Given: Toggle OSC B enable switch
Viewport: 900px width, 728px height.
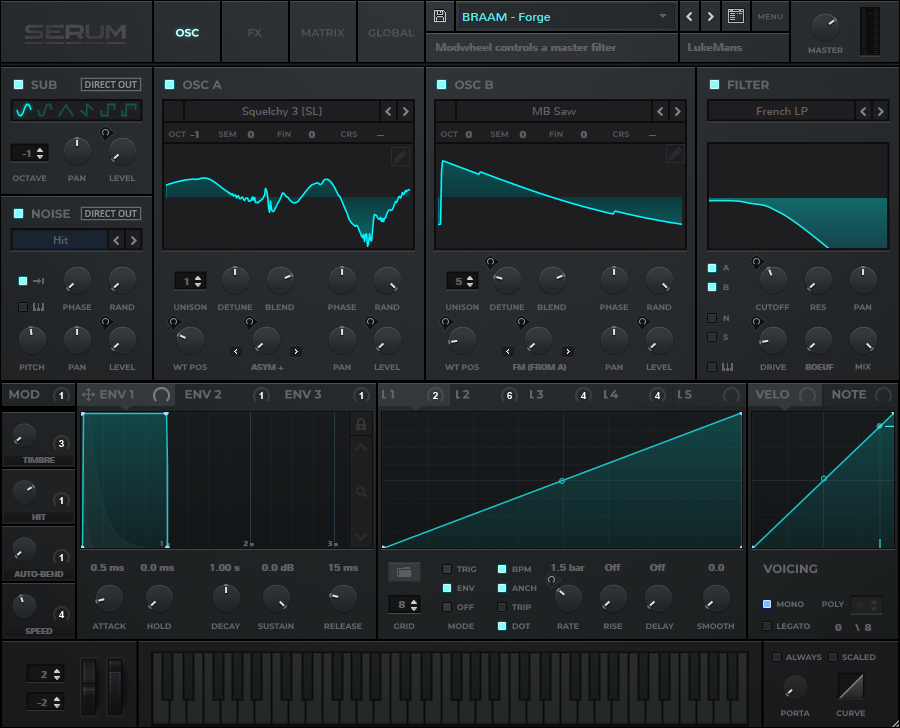Looking at the screenshot, I should (x=441, y=84).
